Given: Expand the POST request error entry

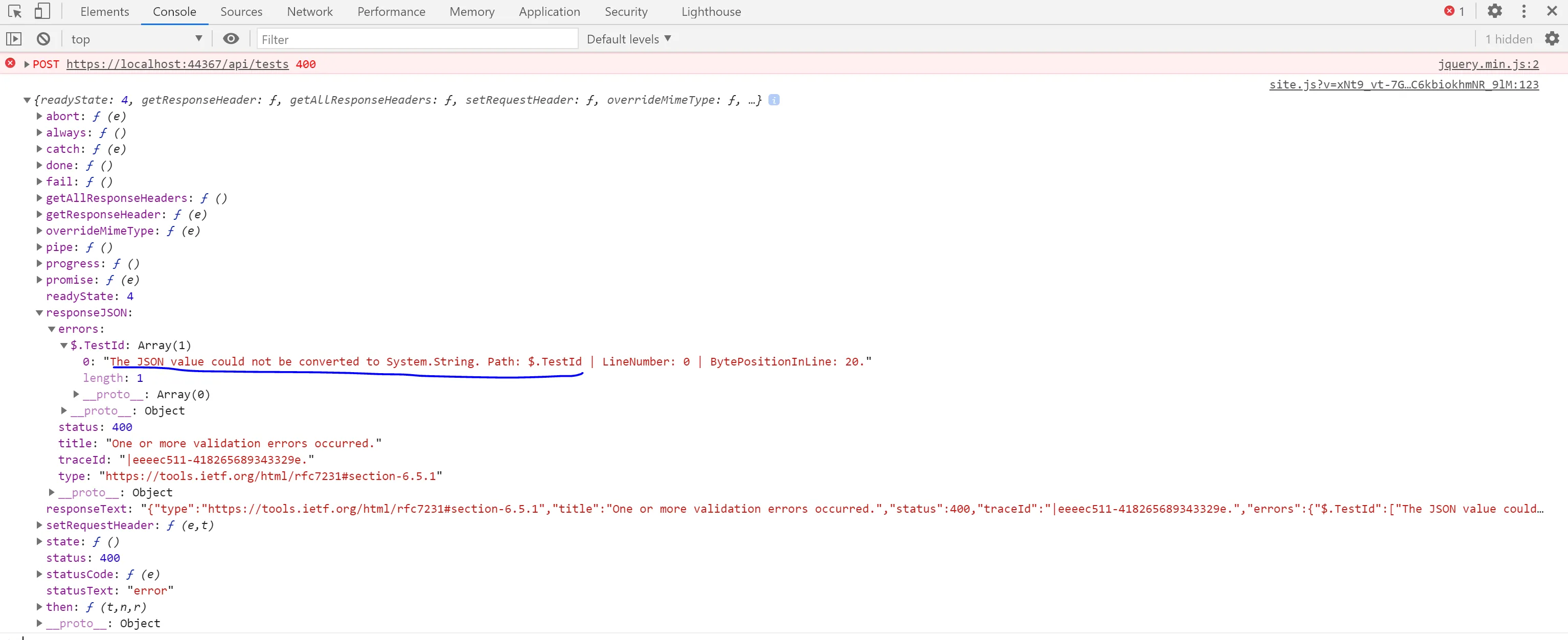Looking at the screenshot, I should point(27,64).
